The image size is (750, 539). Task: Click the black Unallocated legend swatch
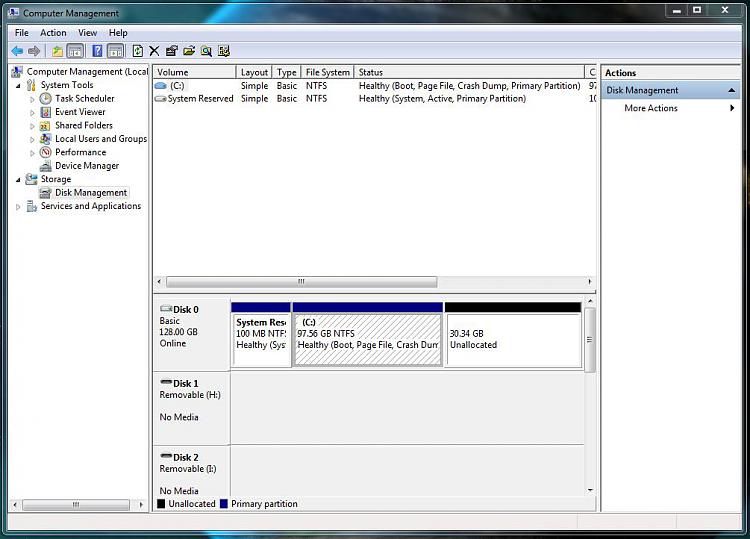(161, 504)
